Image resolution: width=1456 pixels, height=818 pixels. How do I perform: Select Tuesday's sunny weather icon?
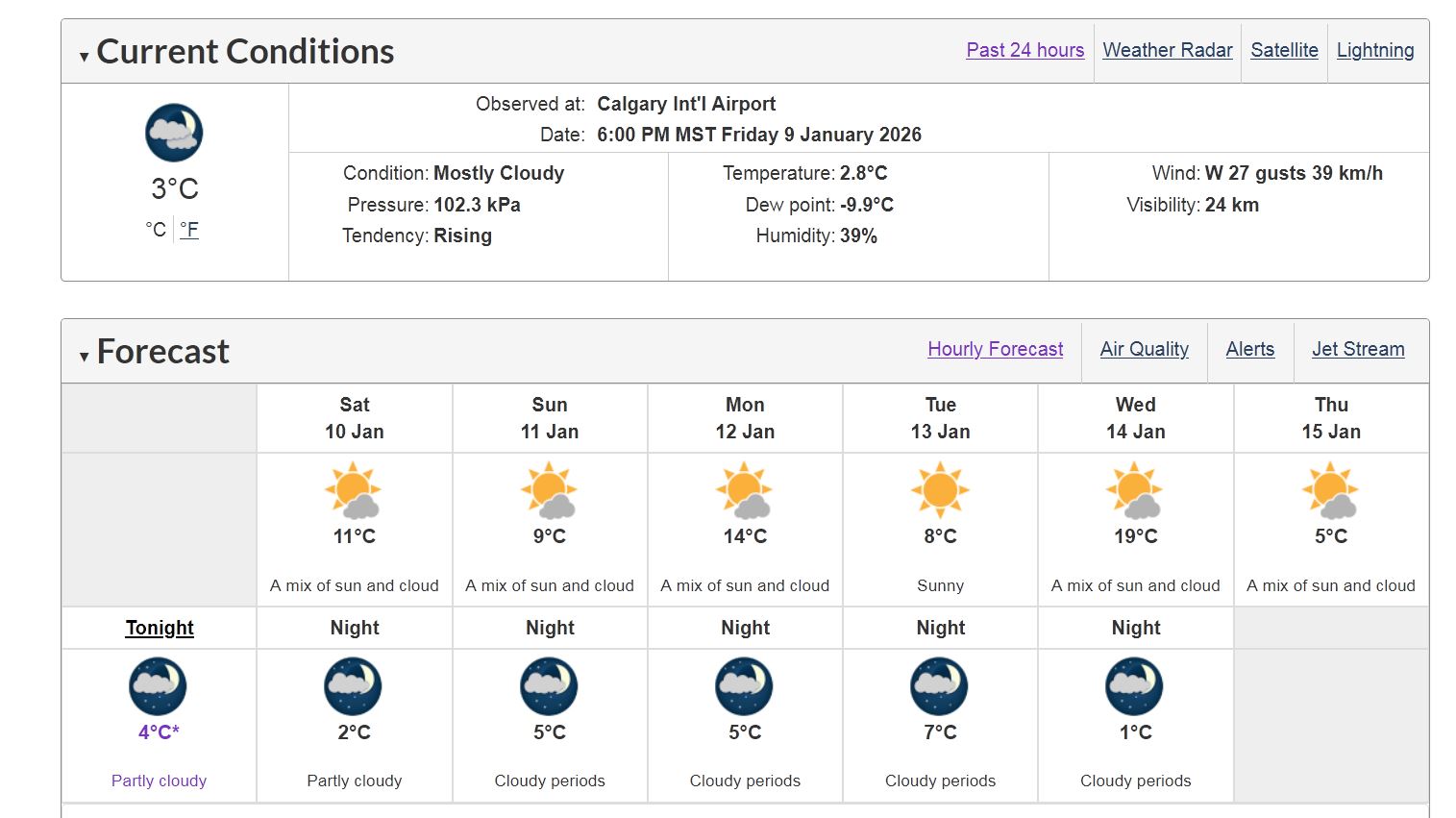coord(940,490)
